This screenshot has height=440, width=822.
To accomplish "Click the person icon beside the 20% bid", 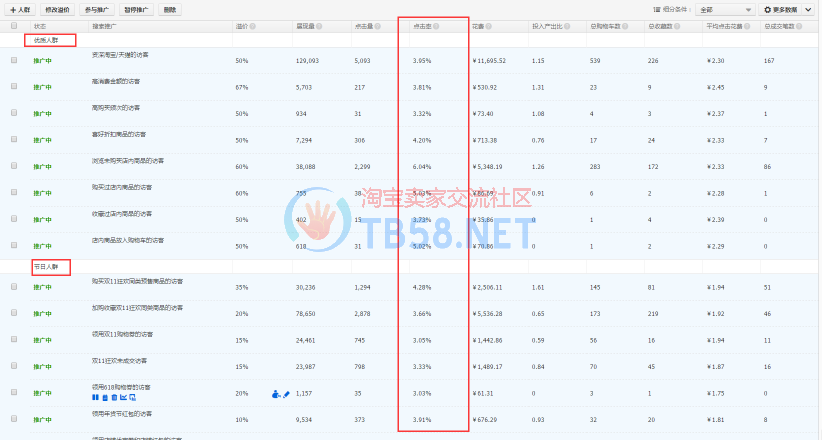I will [x=275, y=394].
